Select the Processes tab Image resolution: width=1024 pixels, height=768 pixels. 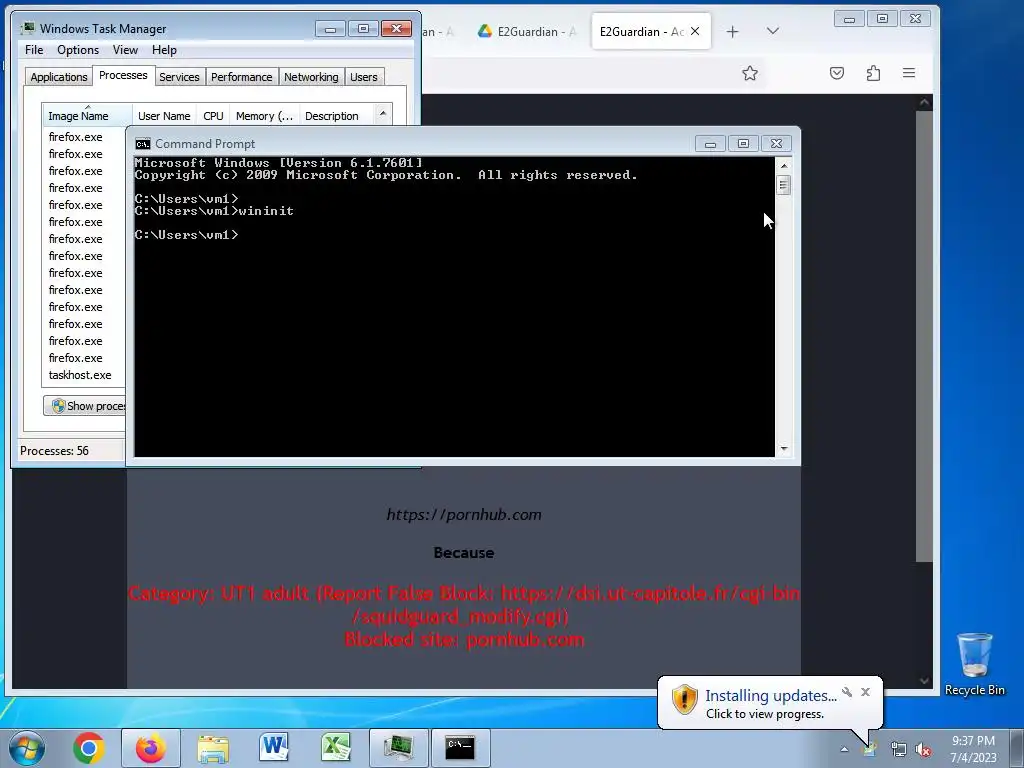pyautogui.click(x=123, y=75)
